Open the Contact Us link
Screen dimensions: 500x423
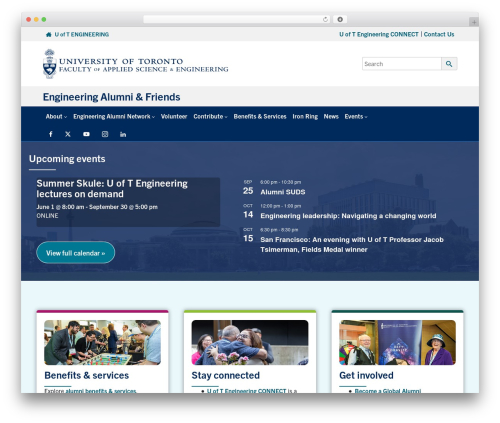pos(439,34)
